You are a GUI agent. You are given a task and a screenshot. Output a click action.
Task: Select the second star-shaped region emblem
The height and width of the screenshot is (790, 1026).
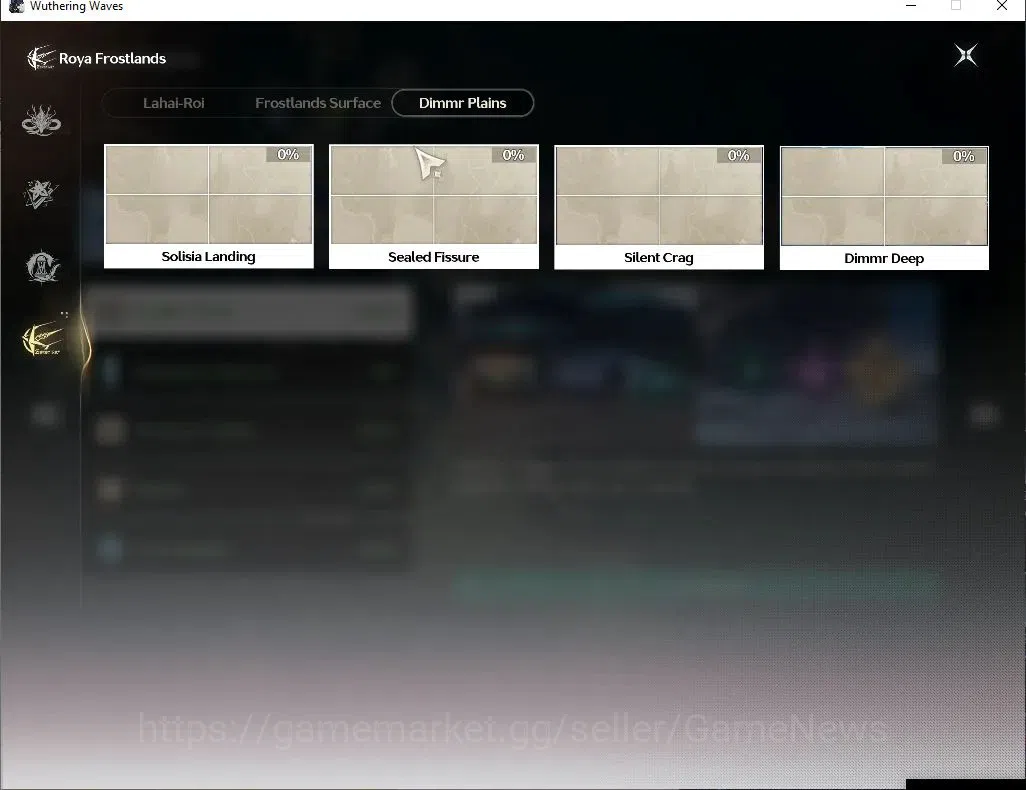click(x=41, y=194)
